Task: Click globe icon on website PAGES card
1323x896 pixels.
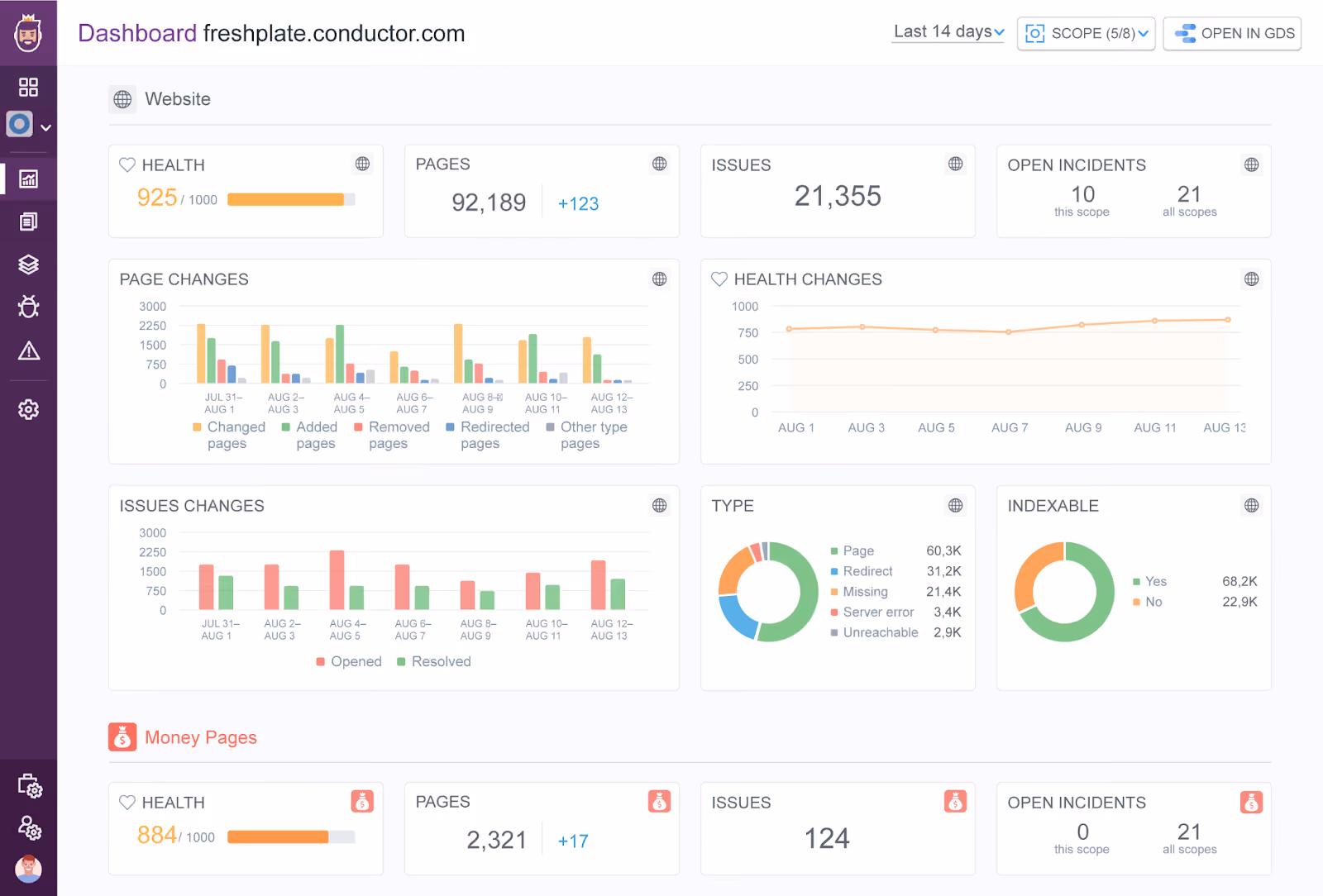Action: 659,164
